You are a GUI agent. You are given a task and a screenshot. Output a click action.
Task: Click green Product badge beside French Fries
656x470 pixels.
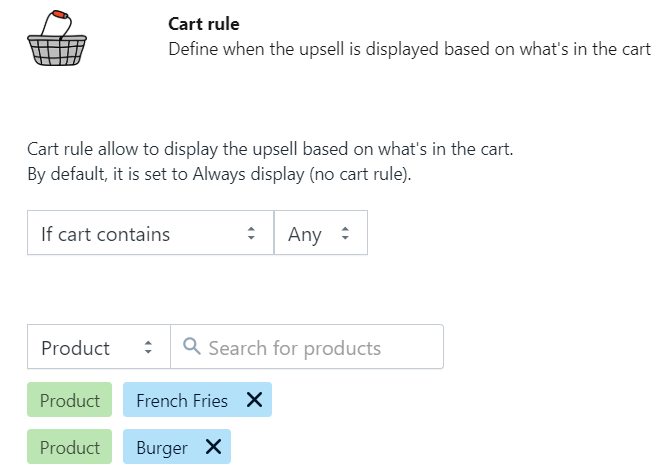[x=70, y=401]
